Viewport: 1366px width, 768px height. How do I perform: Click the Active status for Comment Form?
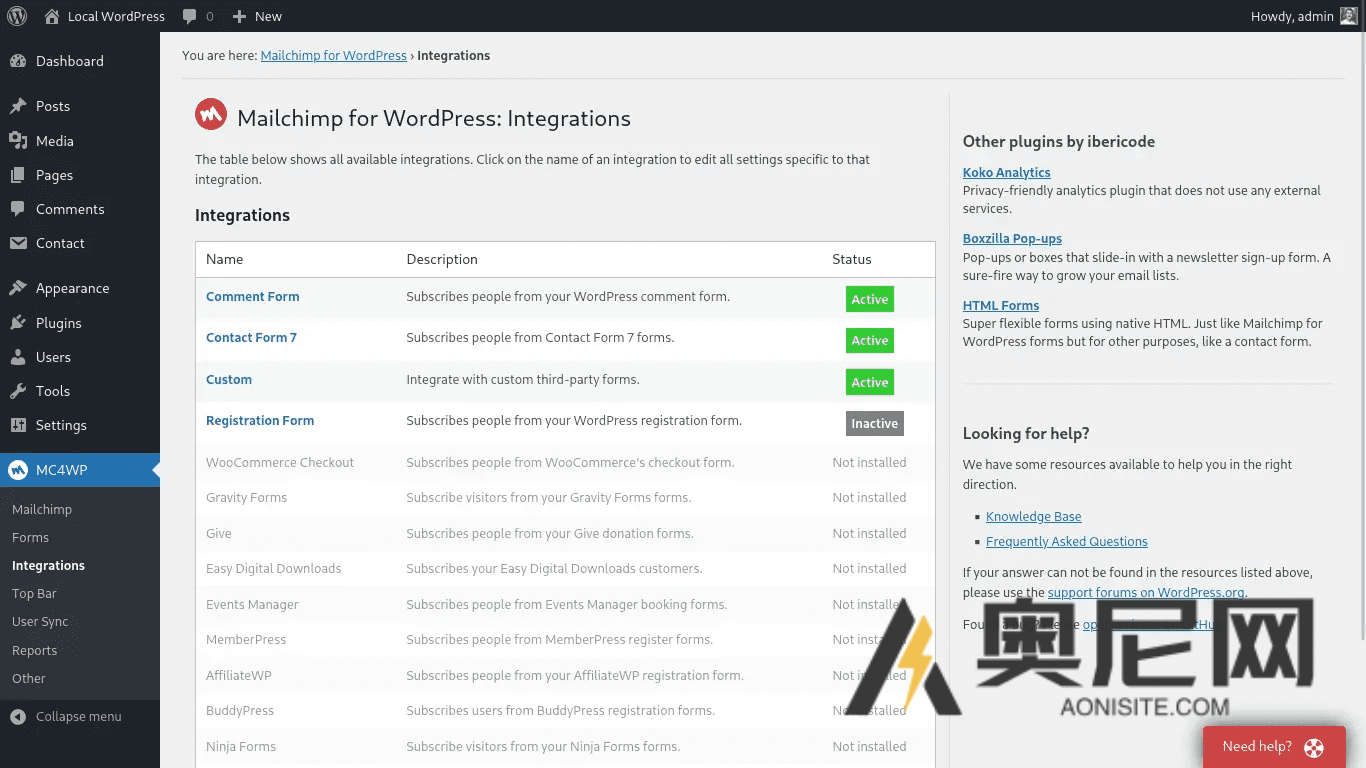point(869,299)
